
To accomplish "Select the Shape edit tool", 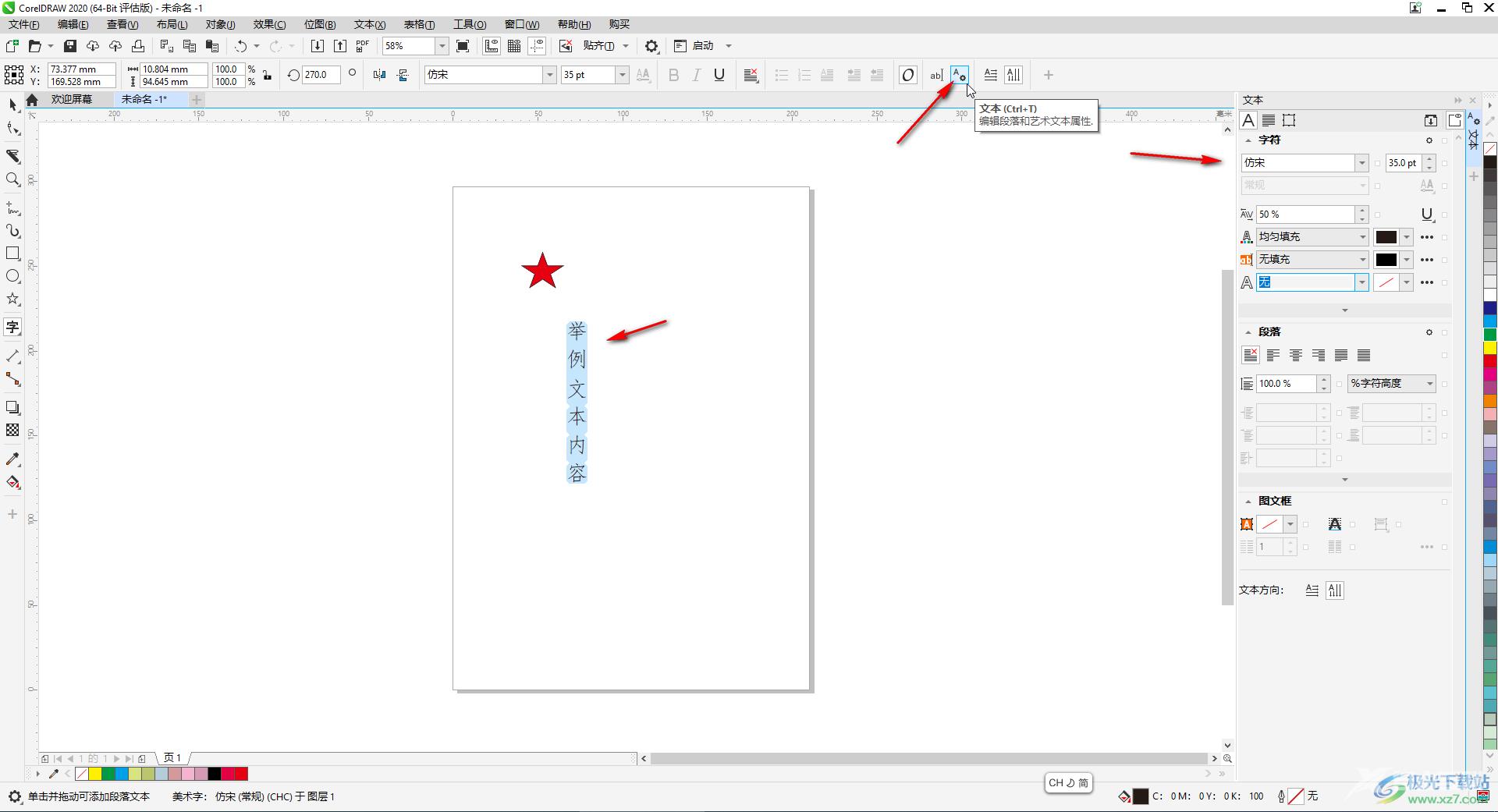I will pyautogui.click(x=12, y=129).
